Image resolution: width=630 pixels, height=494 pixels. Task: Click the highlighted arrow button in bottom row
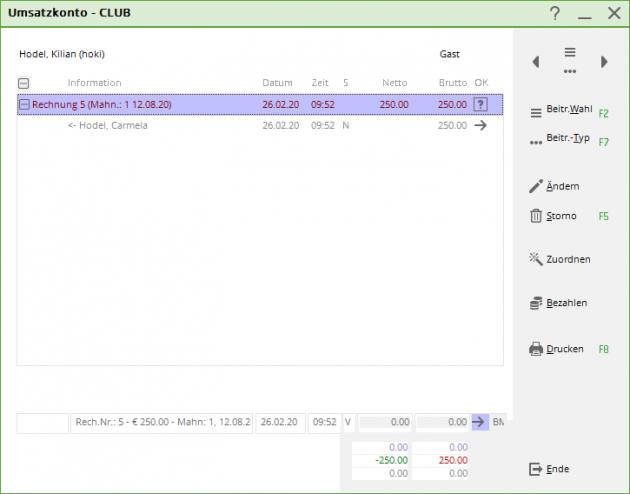click(x=479, y=422)
